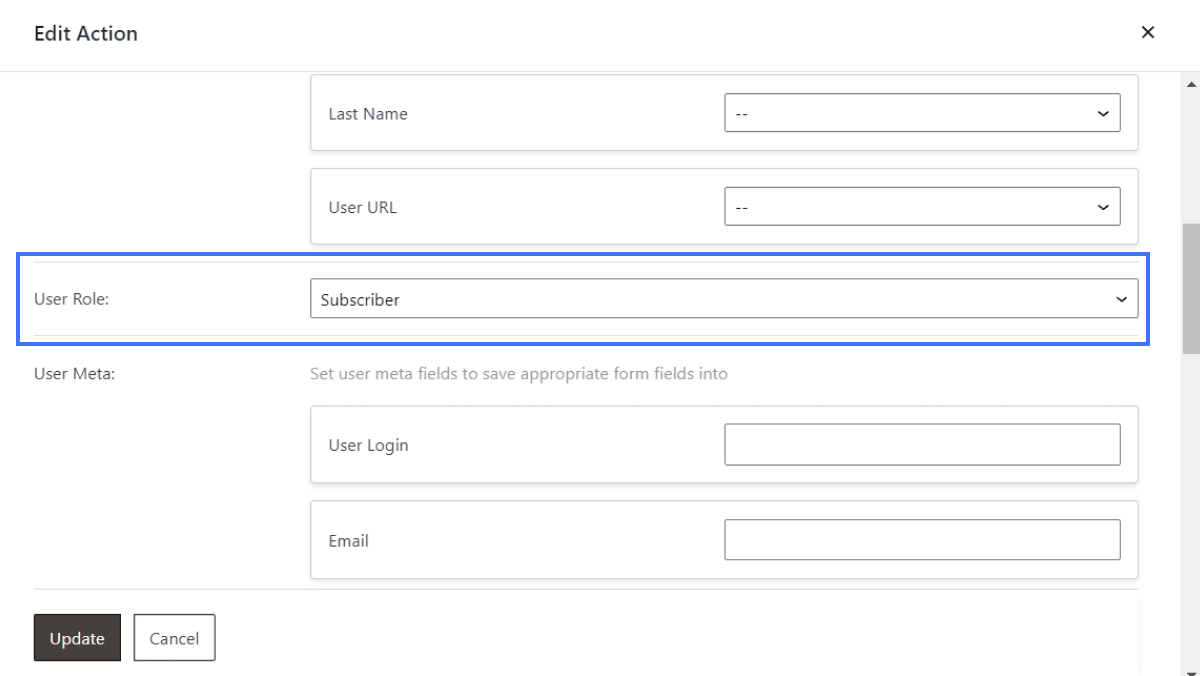Click the Cancel button

174,637
